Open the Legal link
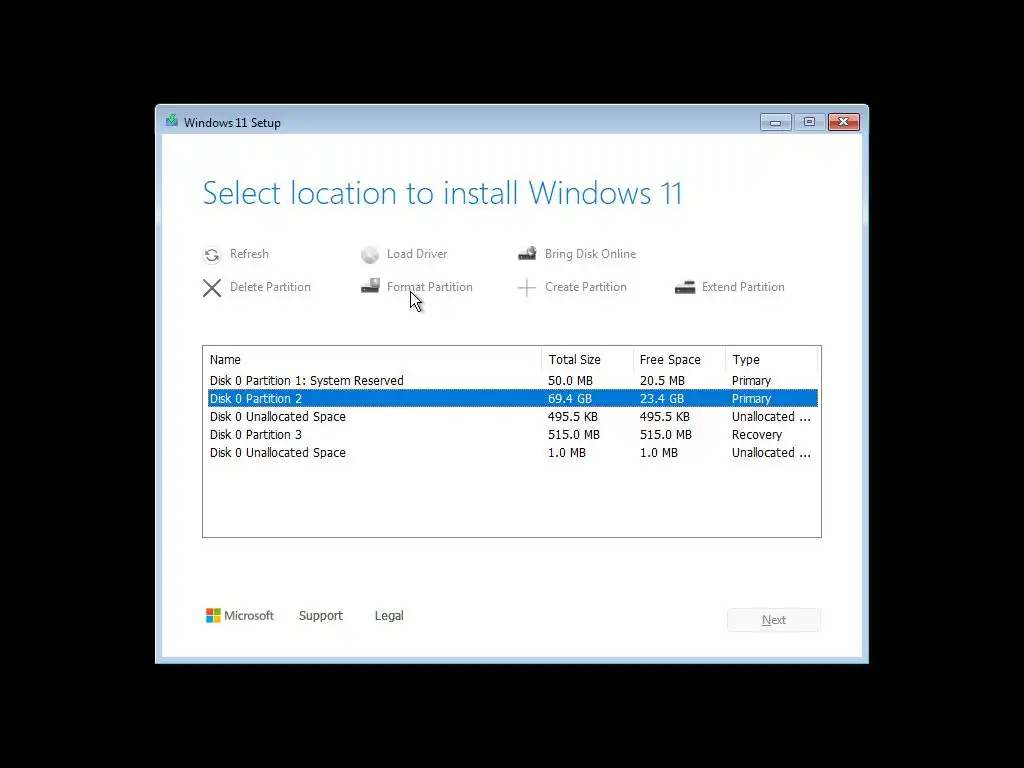Viewport: 1024px width, 768px height. tap(389, 615)
